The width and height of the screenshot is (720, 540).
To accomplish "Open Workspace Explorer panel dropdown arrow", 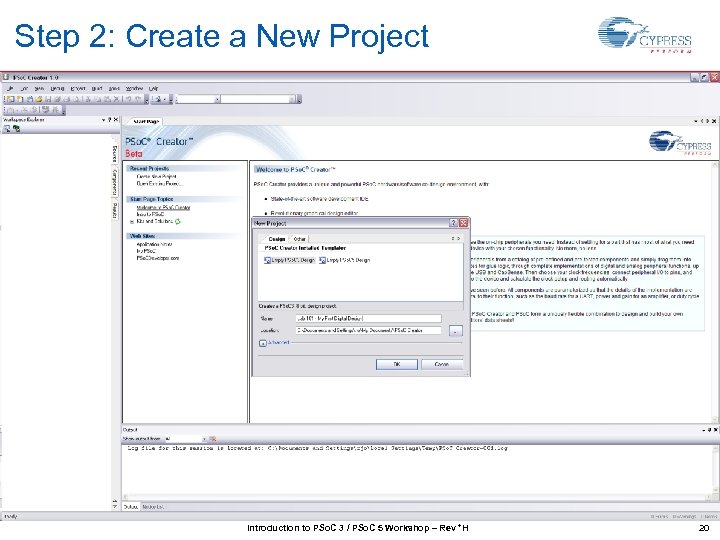I will (103, 120).
